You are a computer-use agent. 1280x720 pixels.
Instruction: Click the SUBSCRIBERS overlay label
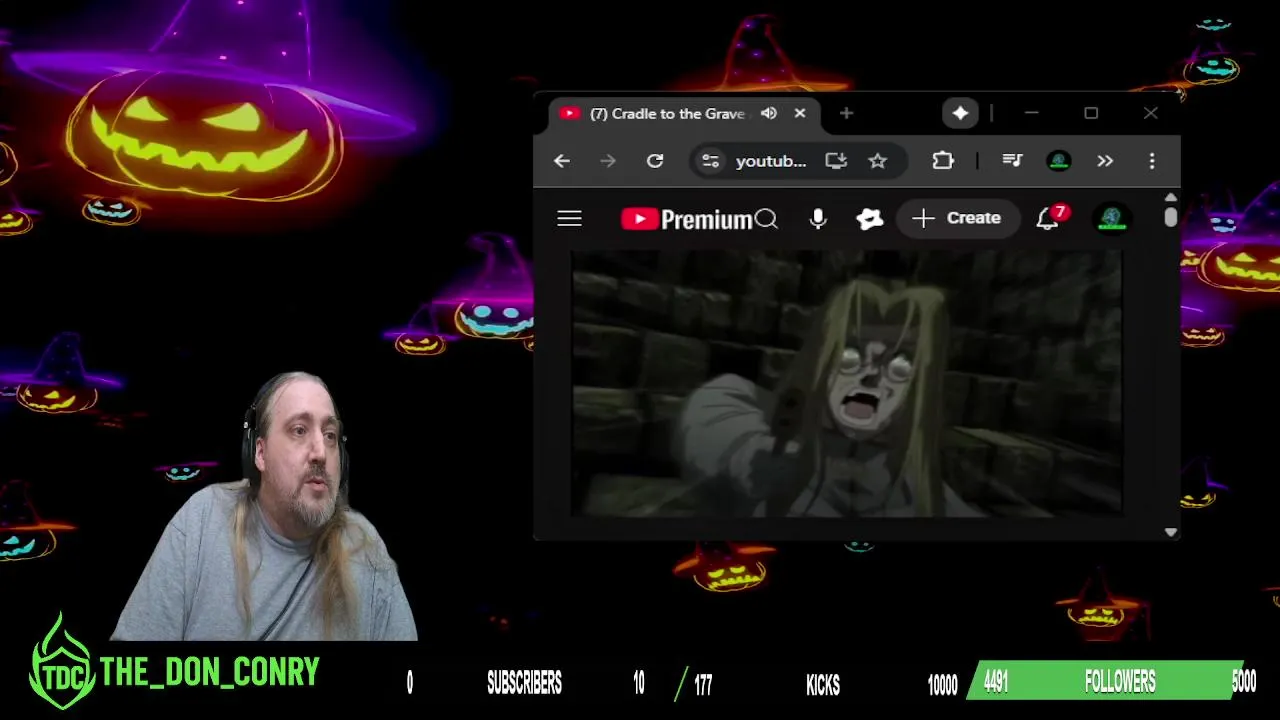tap(524, 683)
